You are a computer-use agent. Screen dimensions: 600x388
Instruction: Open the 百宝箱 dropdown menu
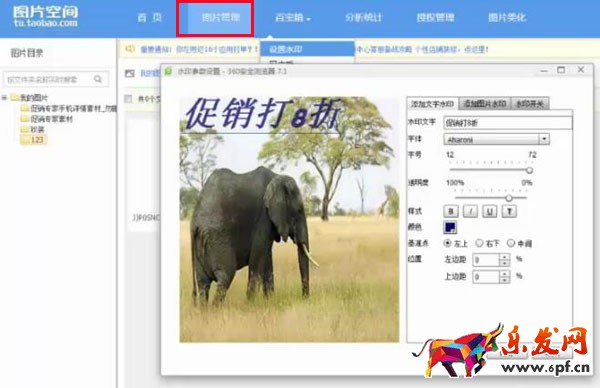click(x=293, y=18)
